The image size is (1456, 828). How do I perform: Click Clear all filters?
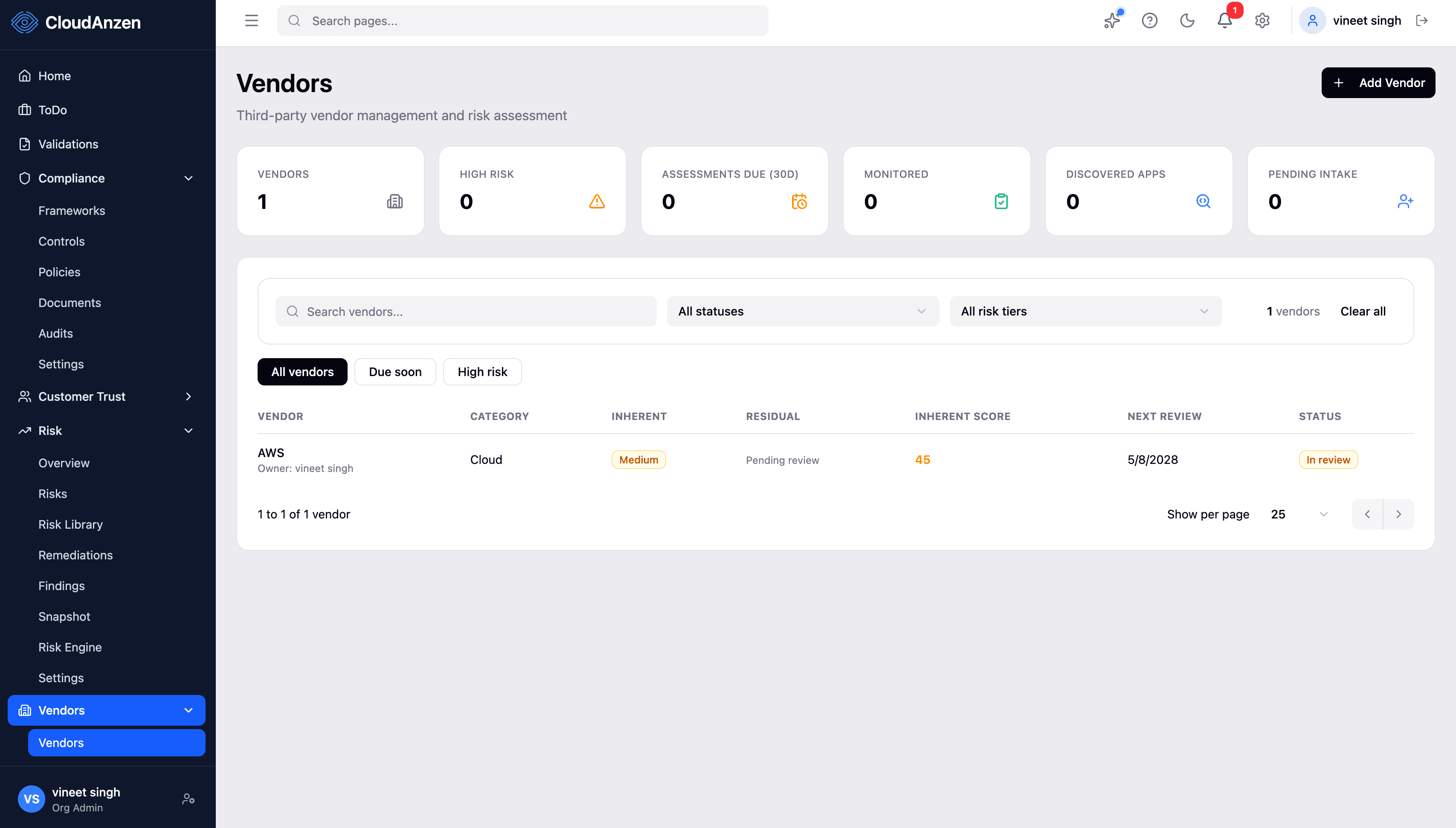pyautogui.click(x=1363, y=311)
